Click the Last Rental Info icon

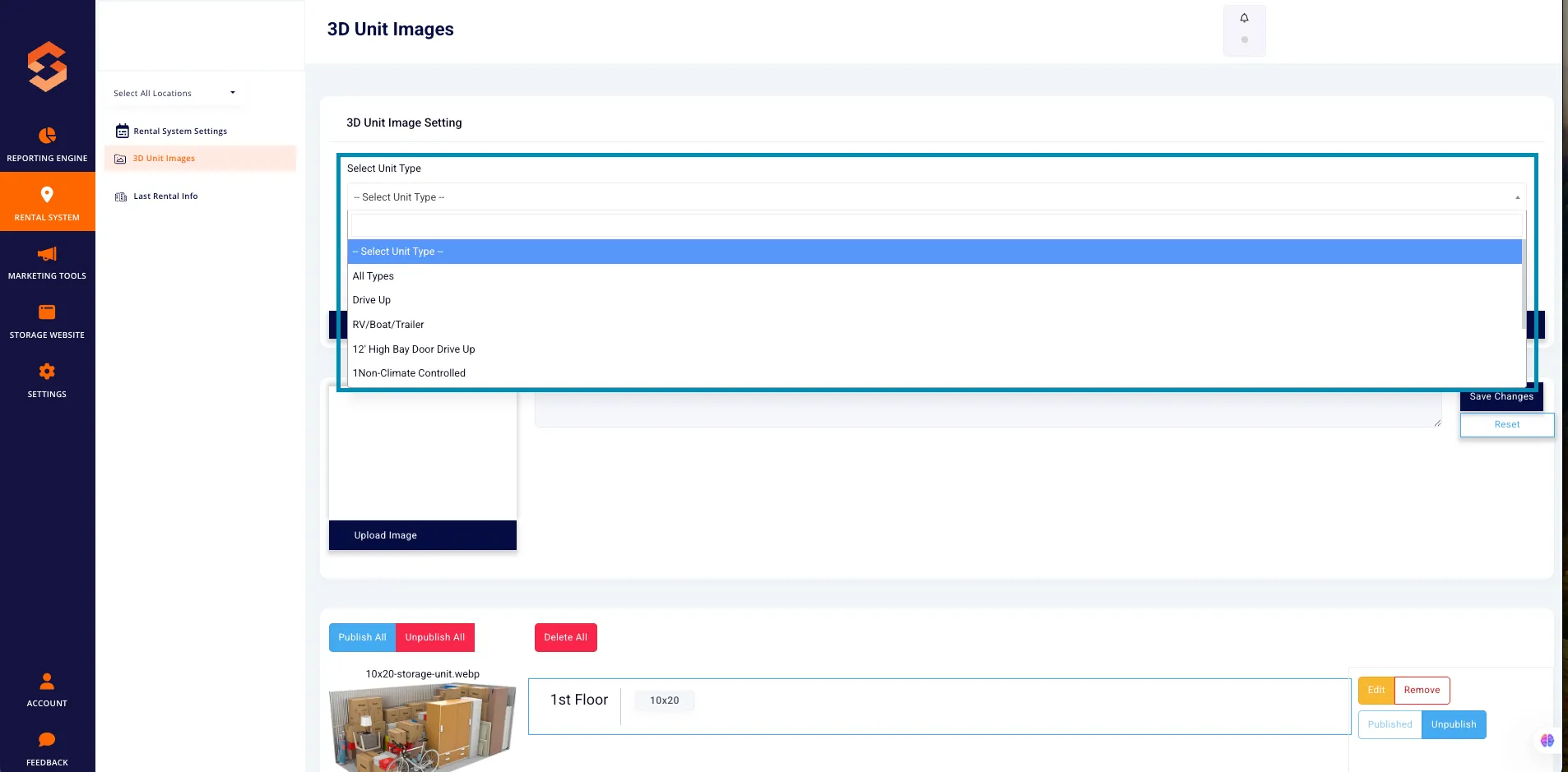click(121, 196)
